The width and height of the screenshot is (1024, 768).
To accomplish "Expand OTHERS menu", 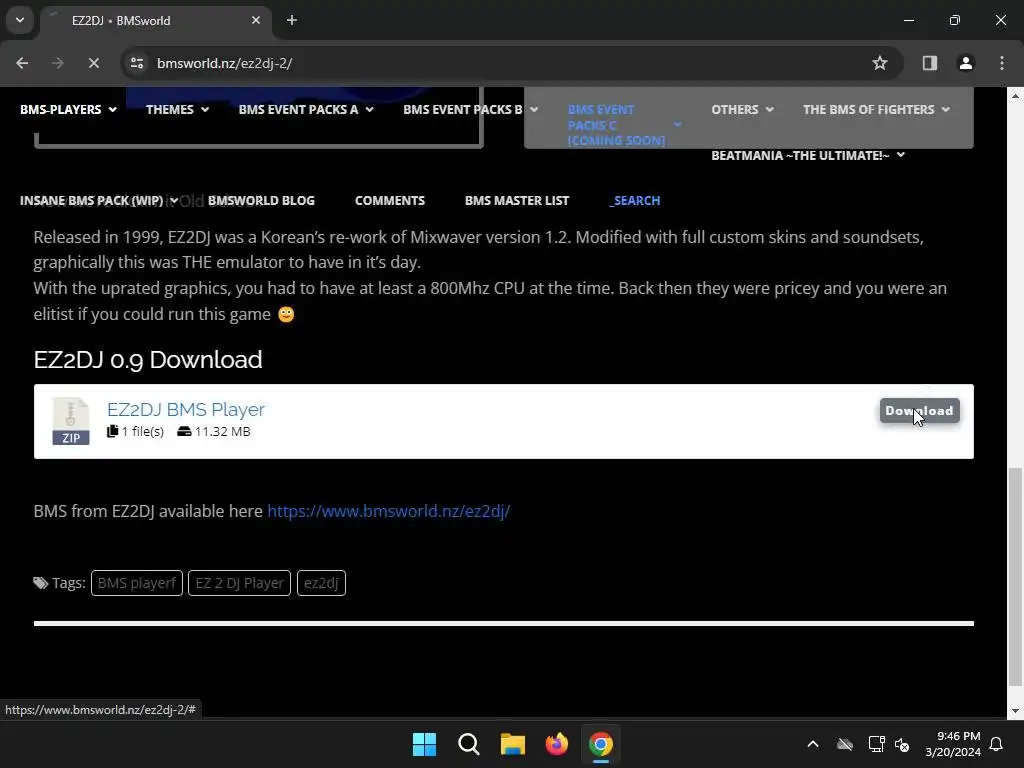I will point(743,110).
